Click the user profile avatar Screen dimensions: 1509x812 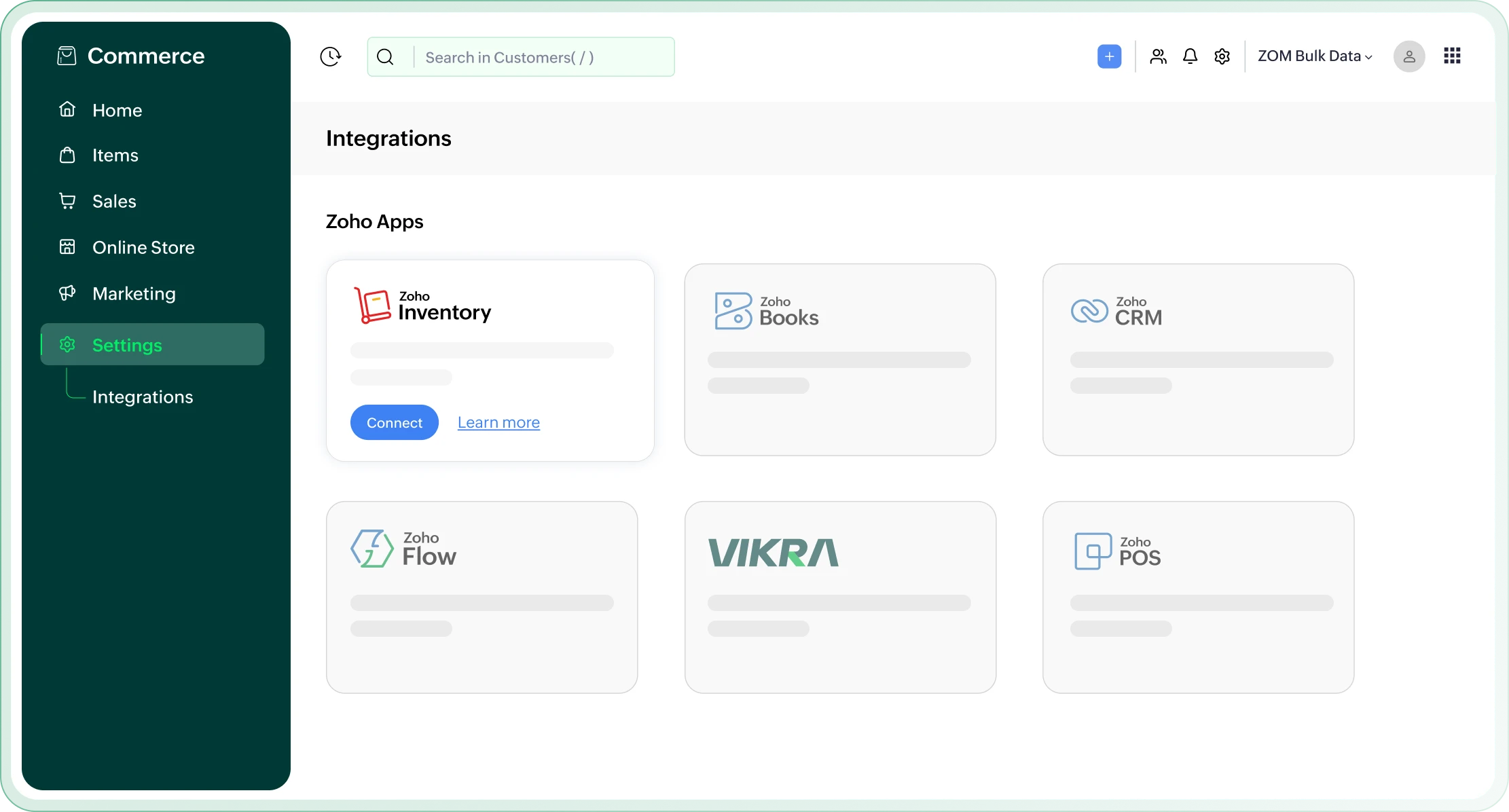[1409, 56]
